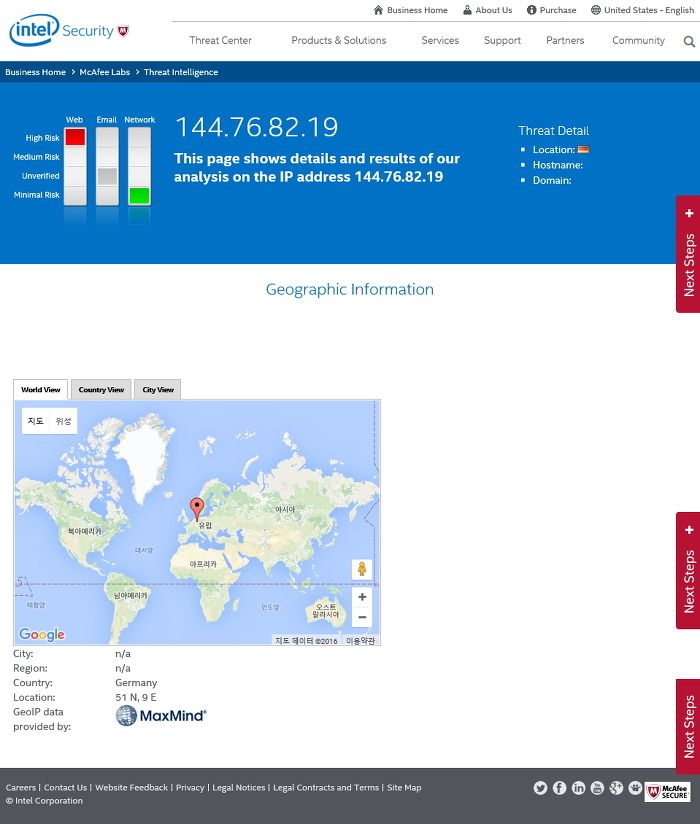Click the Purchase info icon
The image size is (700, 824).
(531, 10)
